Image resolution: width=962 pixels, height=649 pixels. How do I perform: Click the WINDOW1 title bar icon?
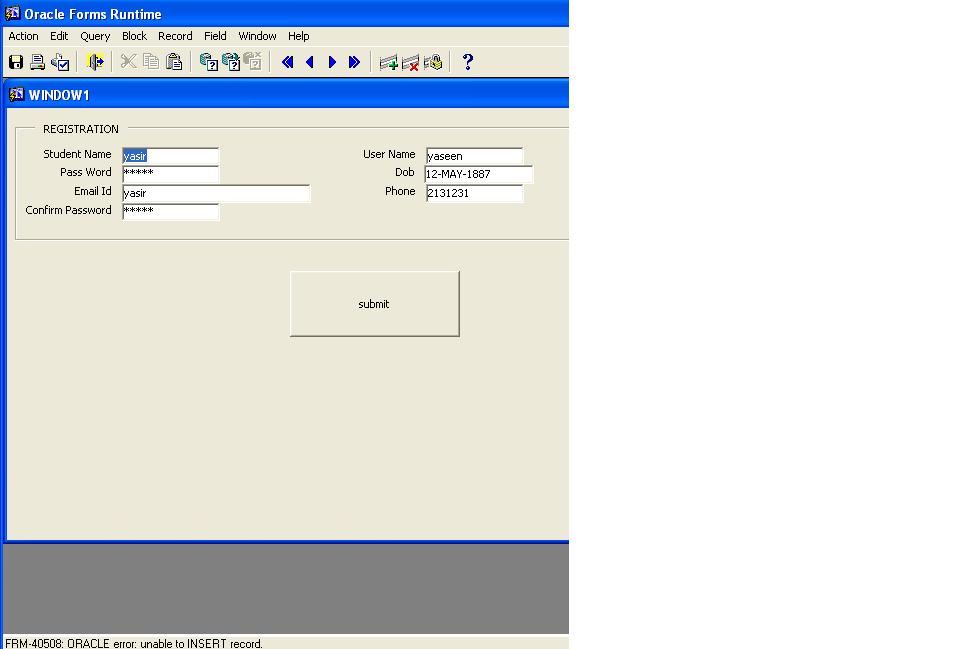[17, 94]
